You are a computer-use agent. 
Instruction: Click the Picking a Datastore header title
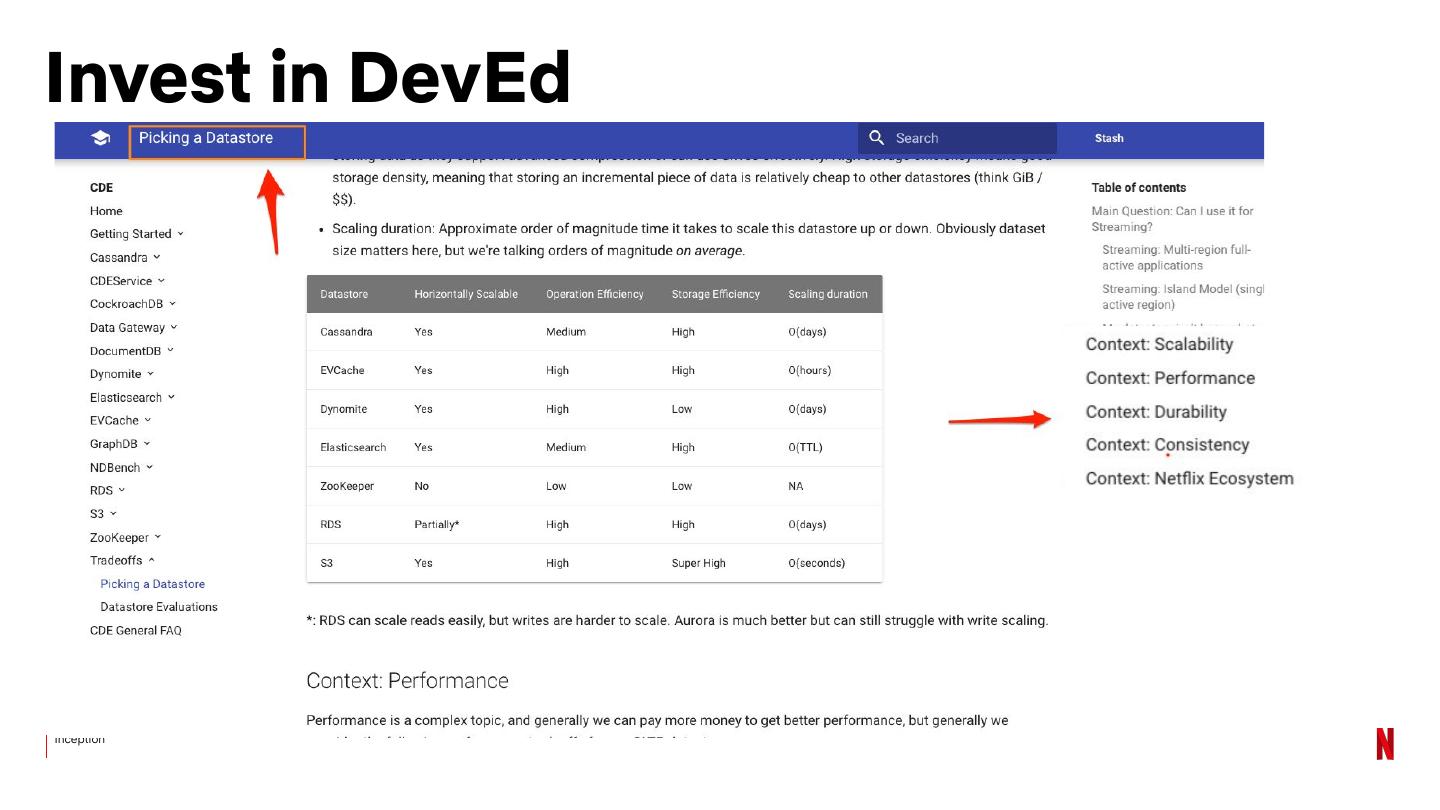coord(206,139)
